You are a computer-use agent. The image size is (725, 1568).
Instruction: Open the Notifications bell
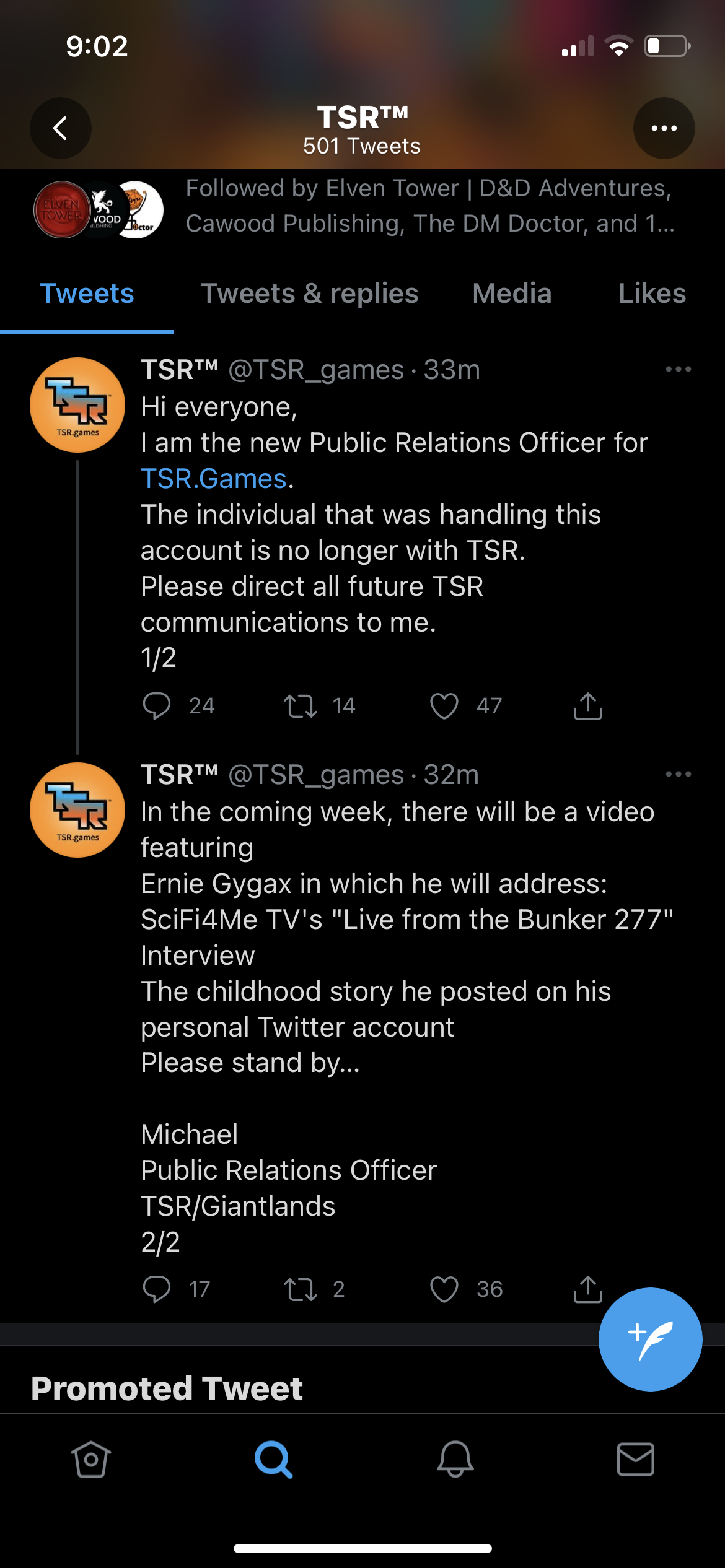(x=455, y=1460)
